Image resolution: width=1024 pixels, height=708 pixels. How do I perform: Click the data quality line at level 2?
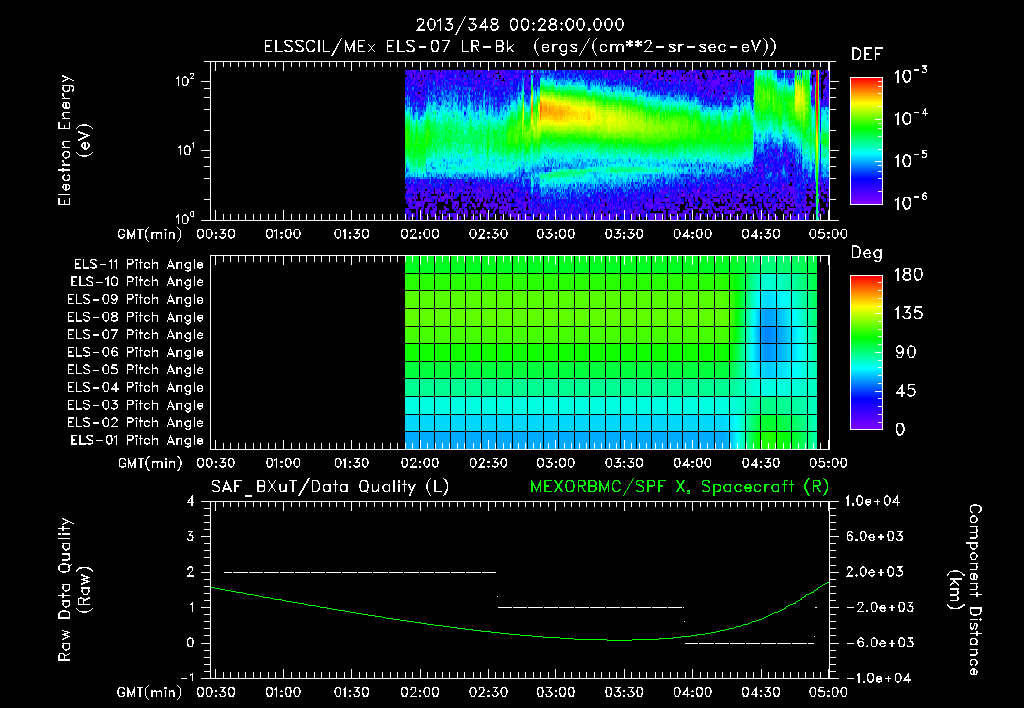tap(360, 572)
